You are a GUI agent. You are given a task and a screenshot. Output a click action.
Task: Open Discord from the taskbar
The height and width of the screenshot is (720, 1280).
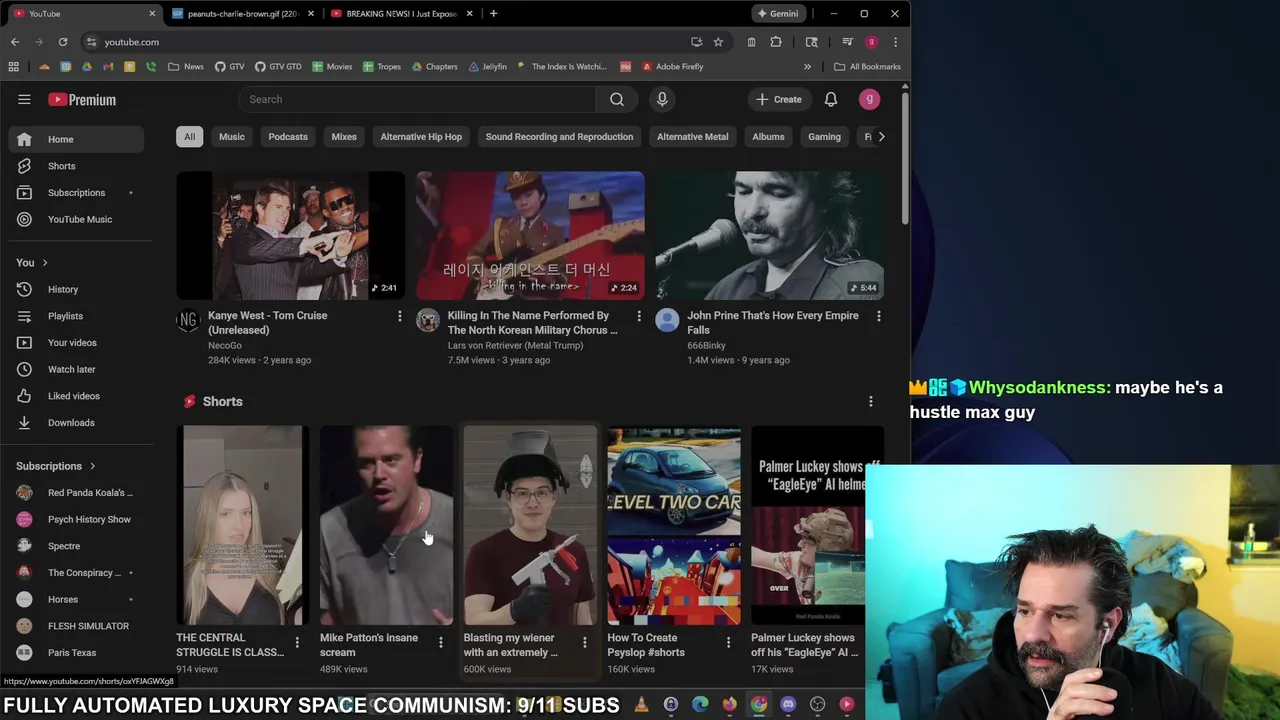(x=788, y=704)
